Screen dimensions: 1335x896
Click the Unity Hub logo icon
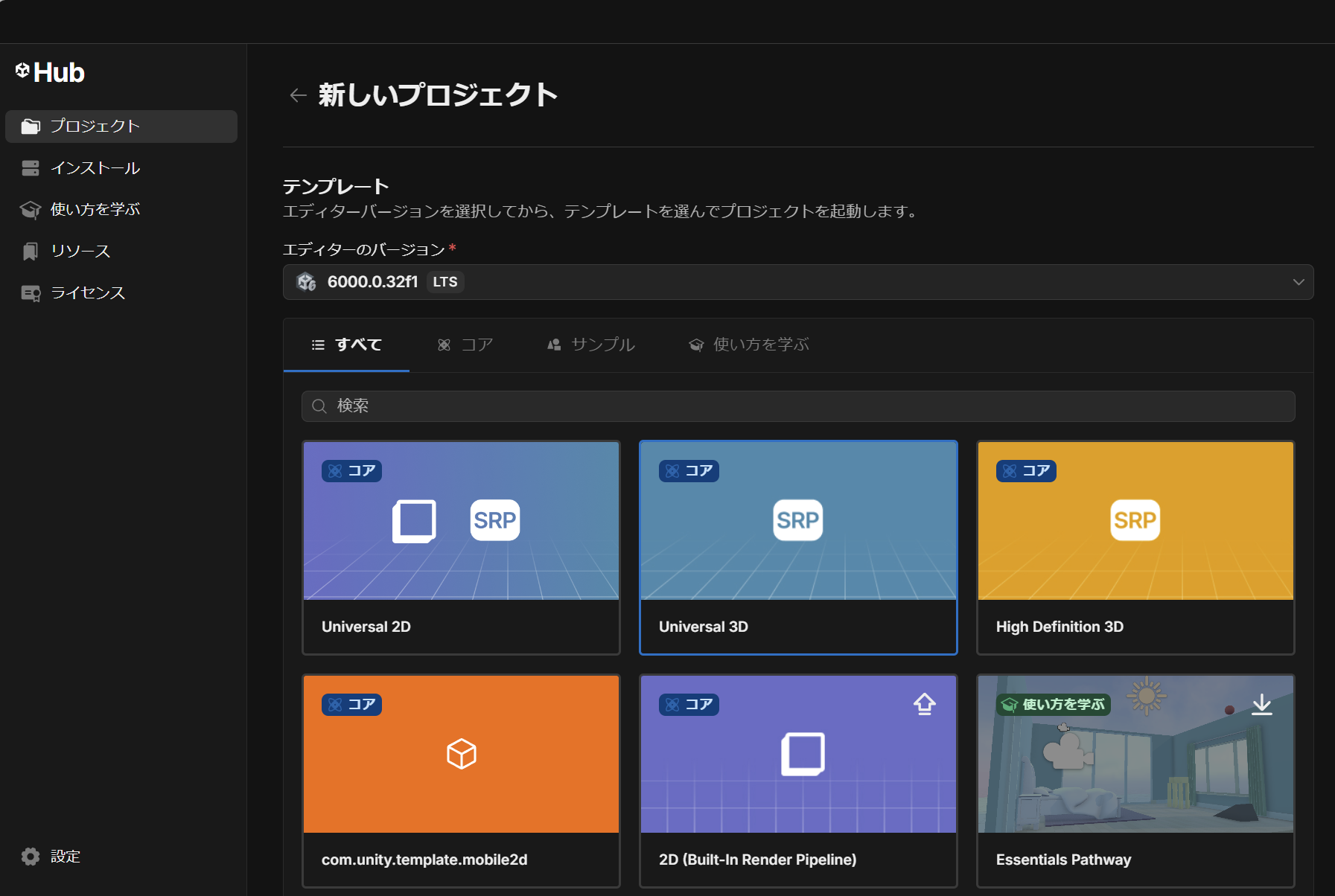[22, 71]
